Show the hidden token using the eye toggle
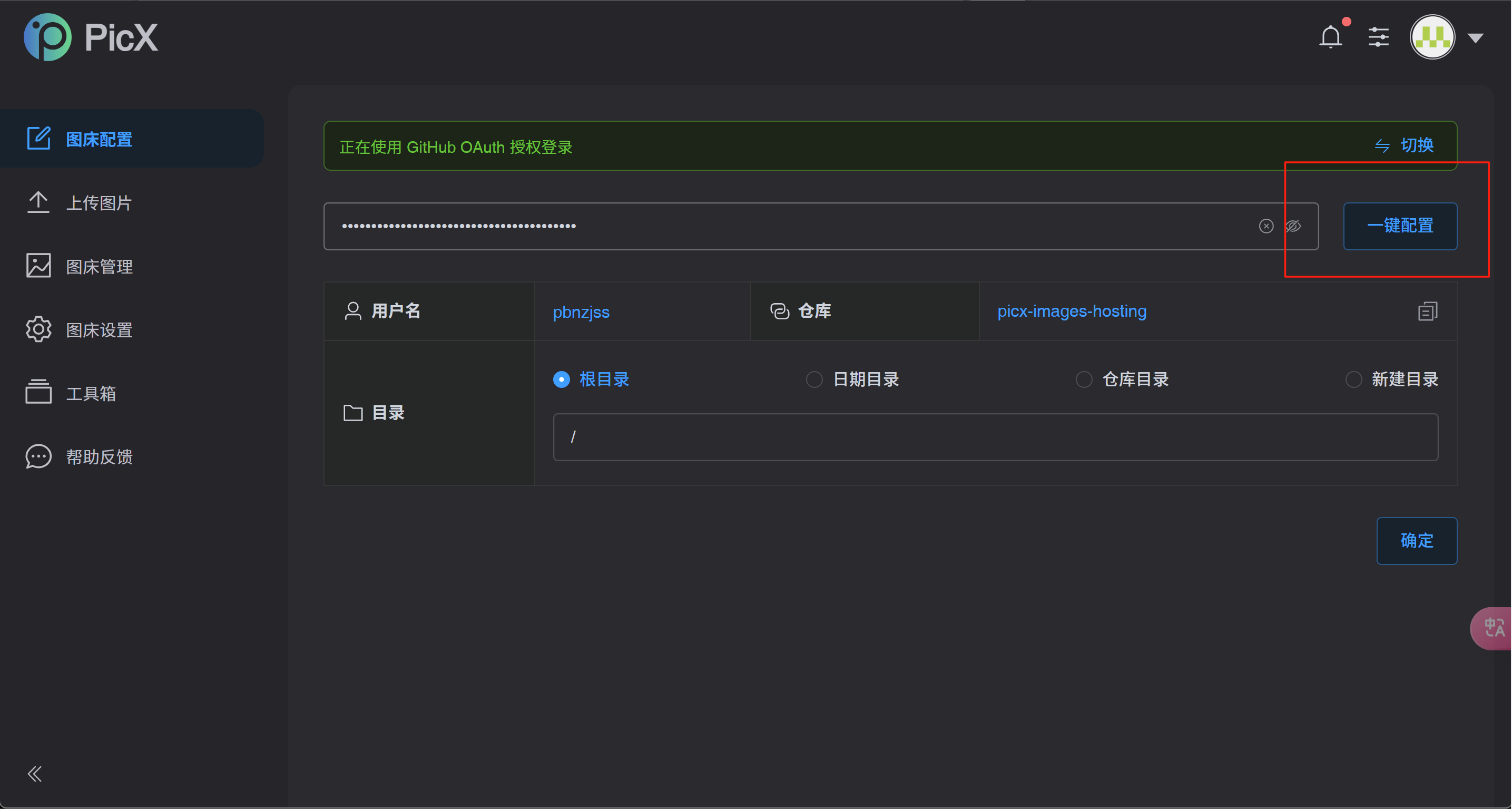 tap(1294, 226)
